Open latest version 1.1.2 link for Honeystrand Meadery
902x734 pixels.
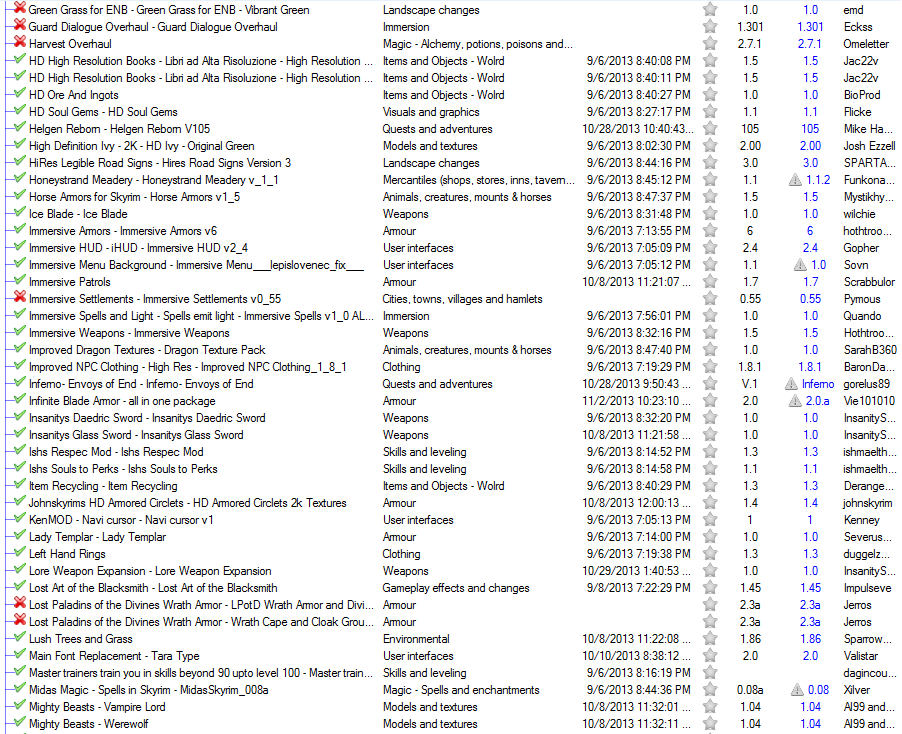coord(818,180)
